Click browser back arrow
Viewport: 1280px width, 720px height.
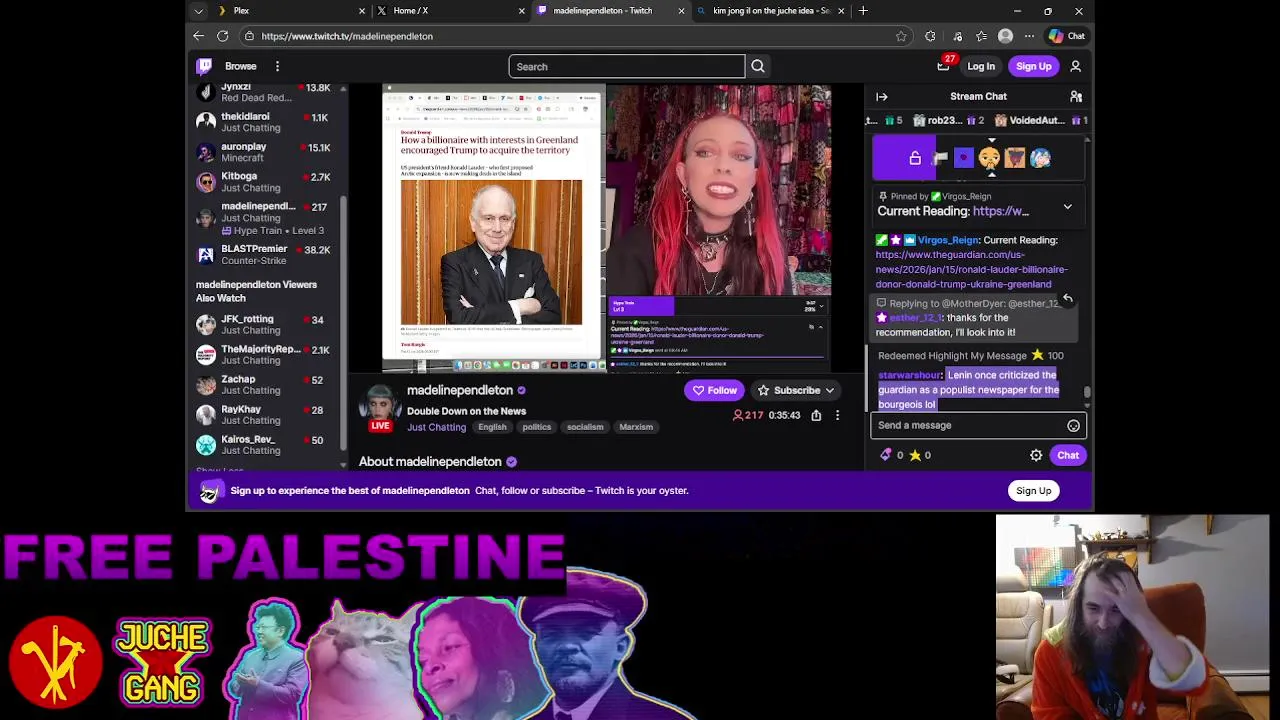198,36
